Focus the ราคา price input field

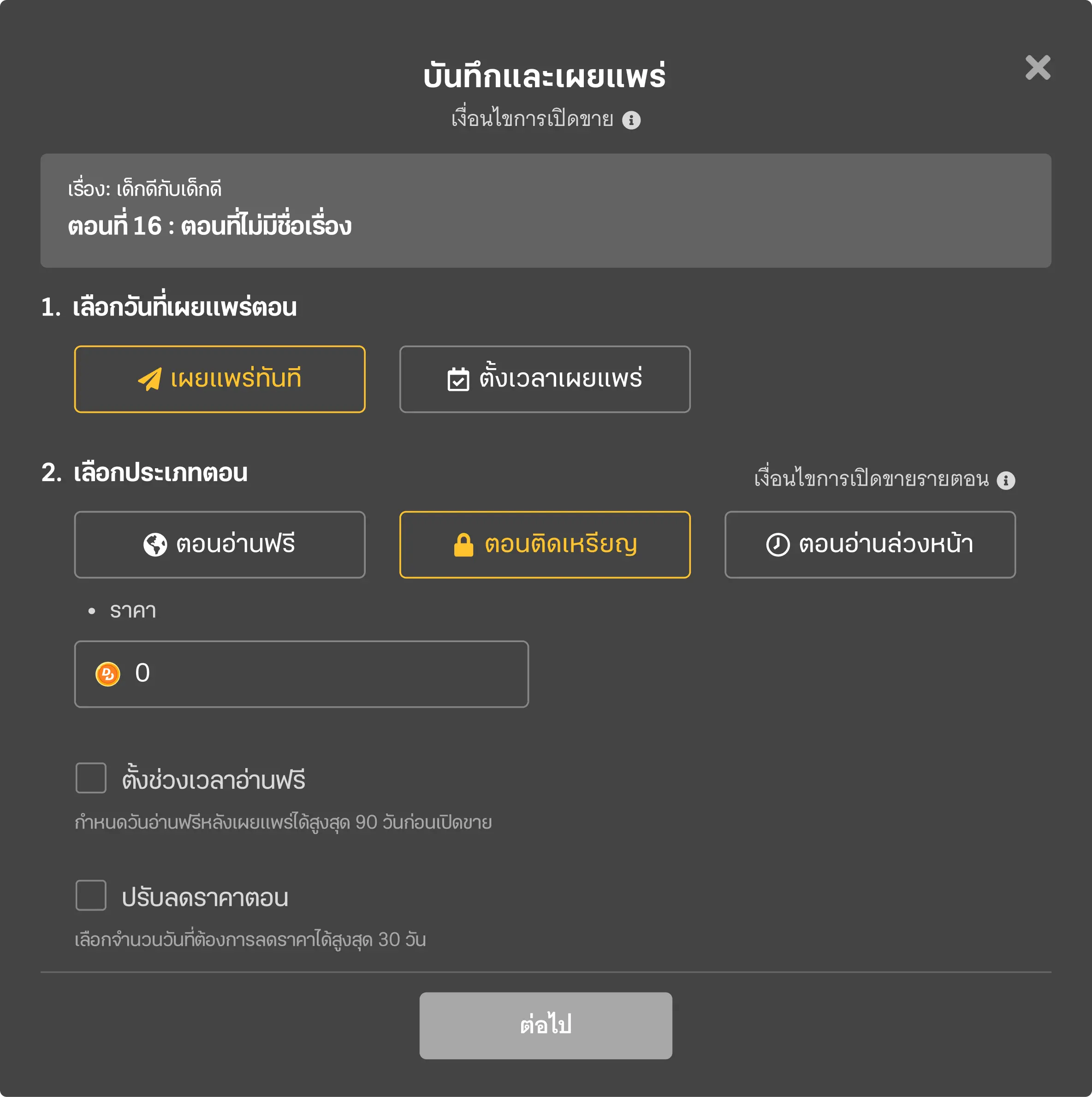point(329,674)
